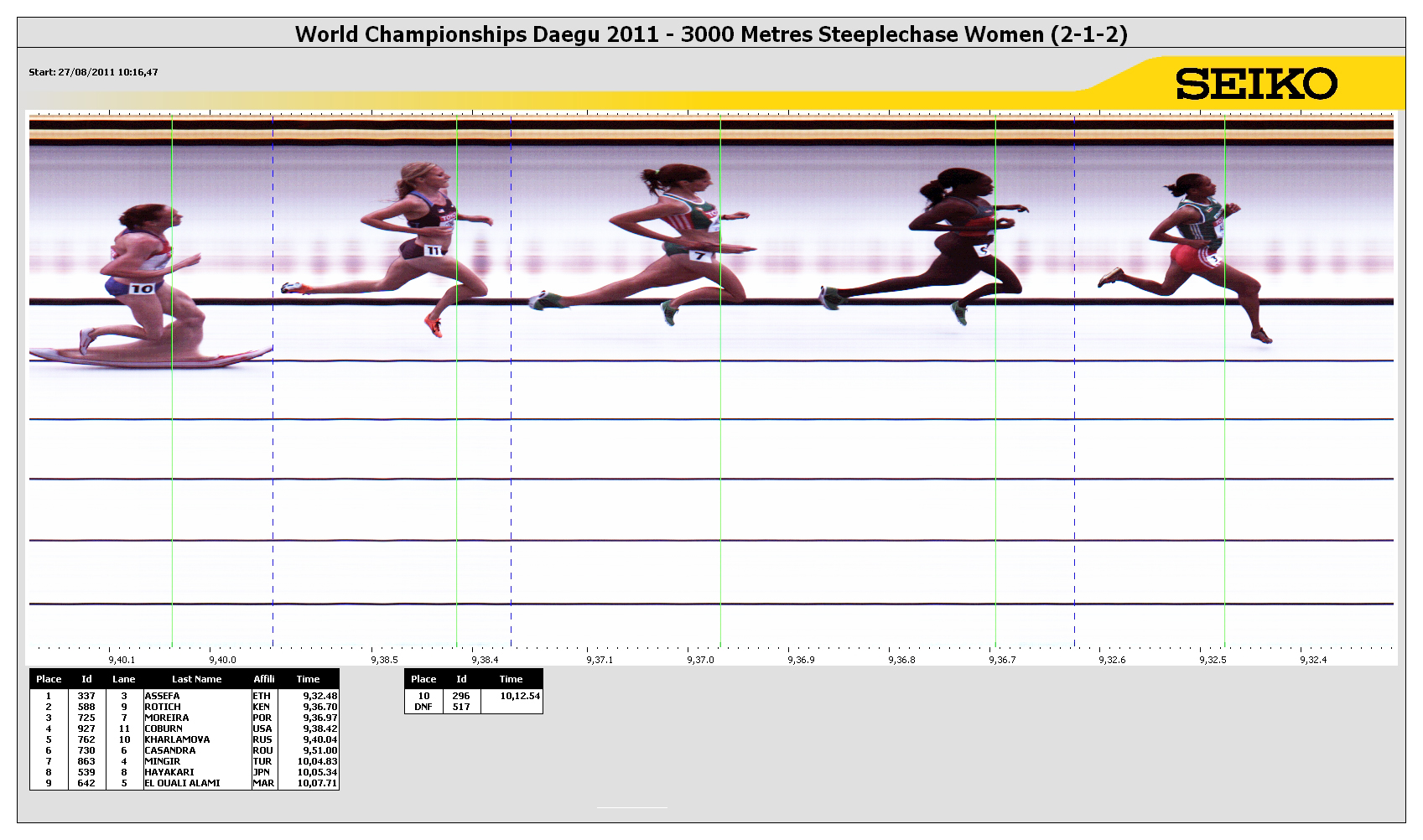Select the ASSEFA row in the results table

pyautogui.click(x=184, y=696)
